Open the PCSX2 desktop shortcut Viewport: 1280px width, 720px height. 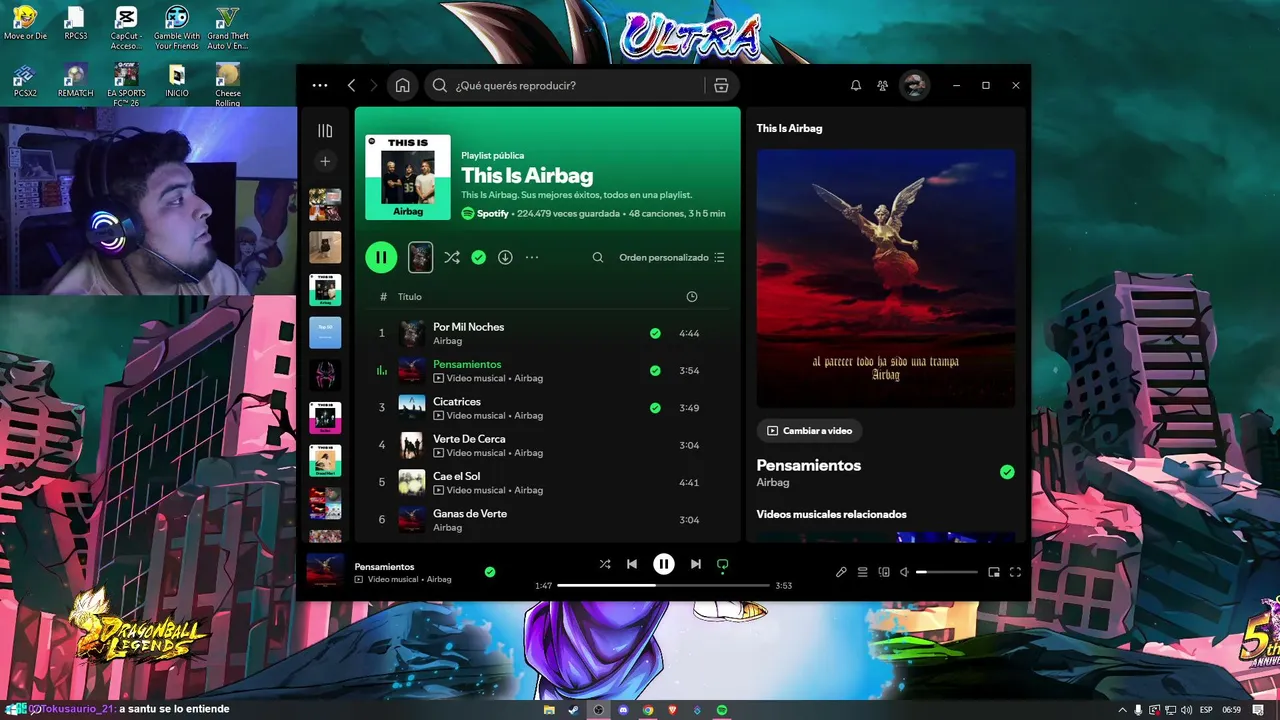pyautogui.click(x=25, y=81)
